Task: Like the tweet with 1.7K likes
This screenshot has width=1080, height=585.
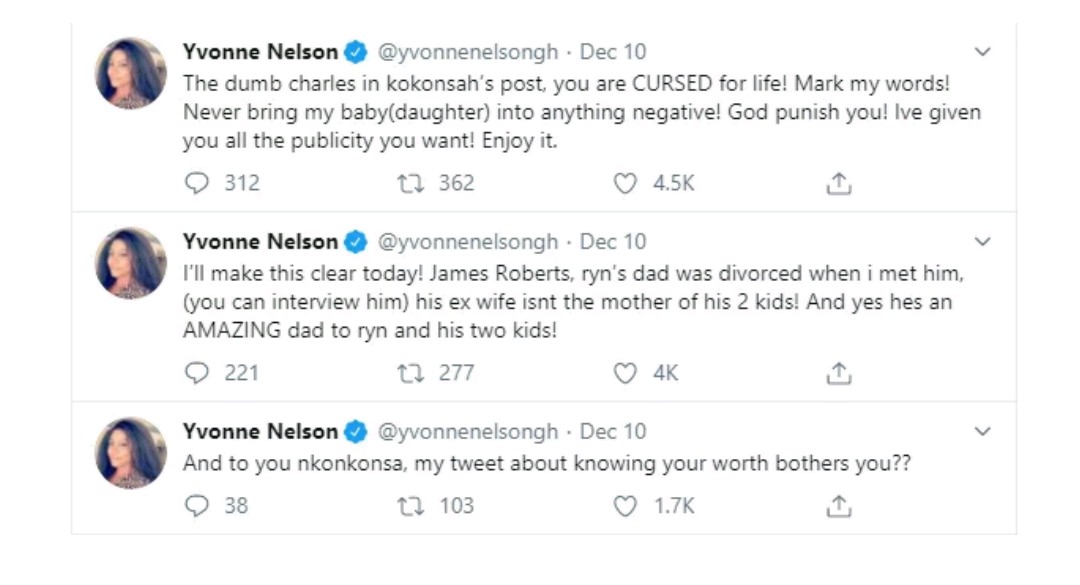Action: pos(625,505)
